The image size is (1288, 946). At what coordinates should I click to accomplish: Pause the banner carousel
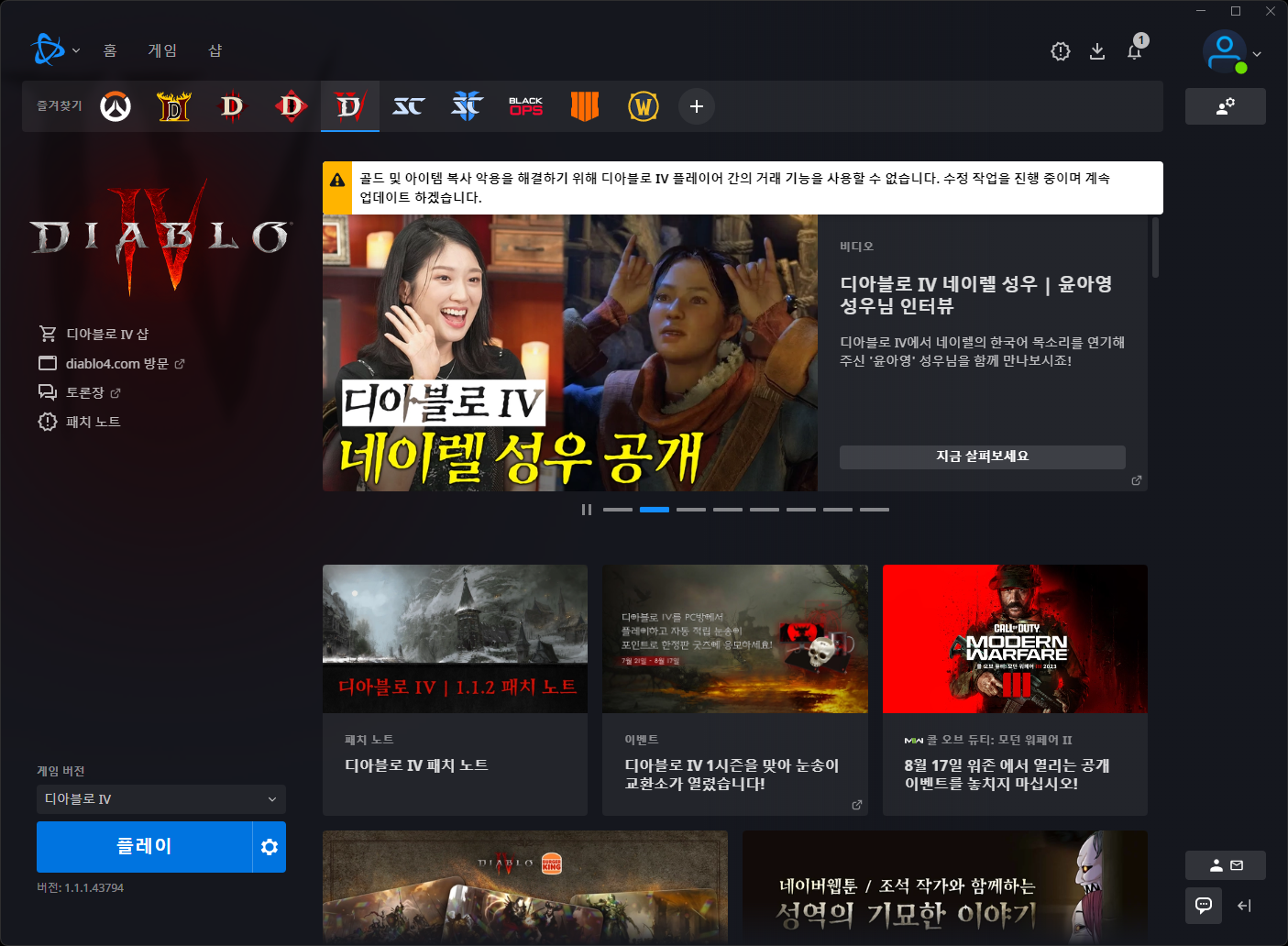pos(587,510)
